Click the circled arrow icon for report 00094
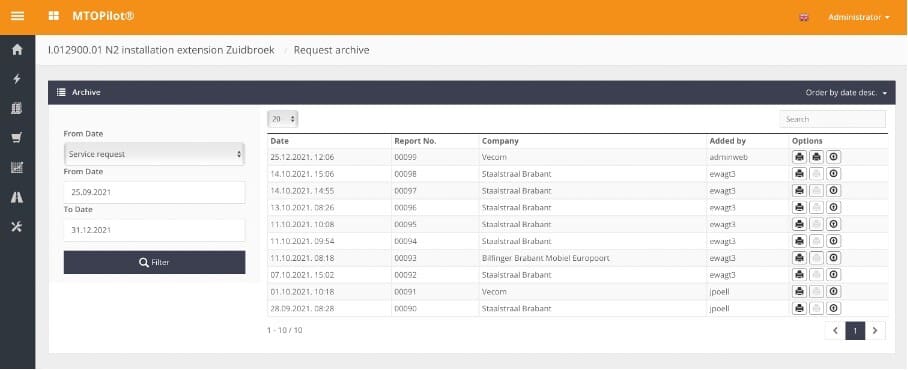 click(x=833, y=241)
